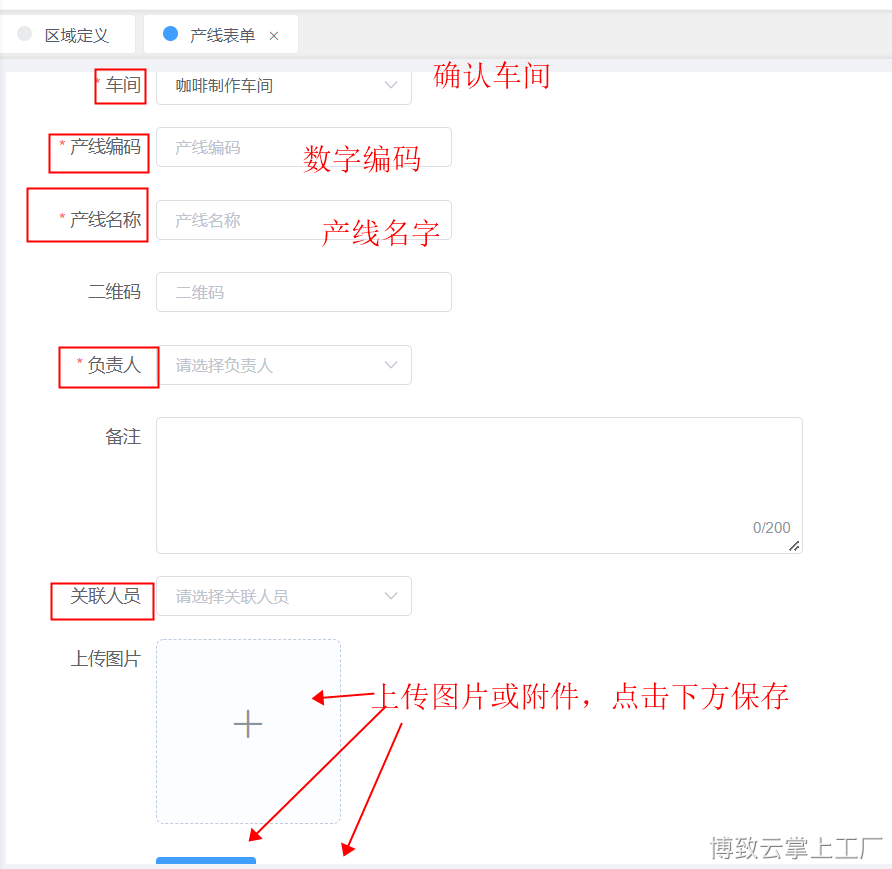Screen dimensions: 892x869
Task: Switch to the 区域定义 tab
Action: click(67, 35)
